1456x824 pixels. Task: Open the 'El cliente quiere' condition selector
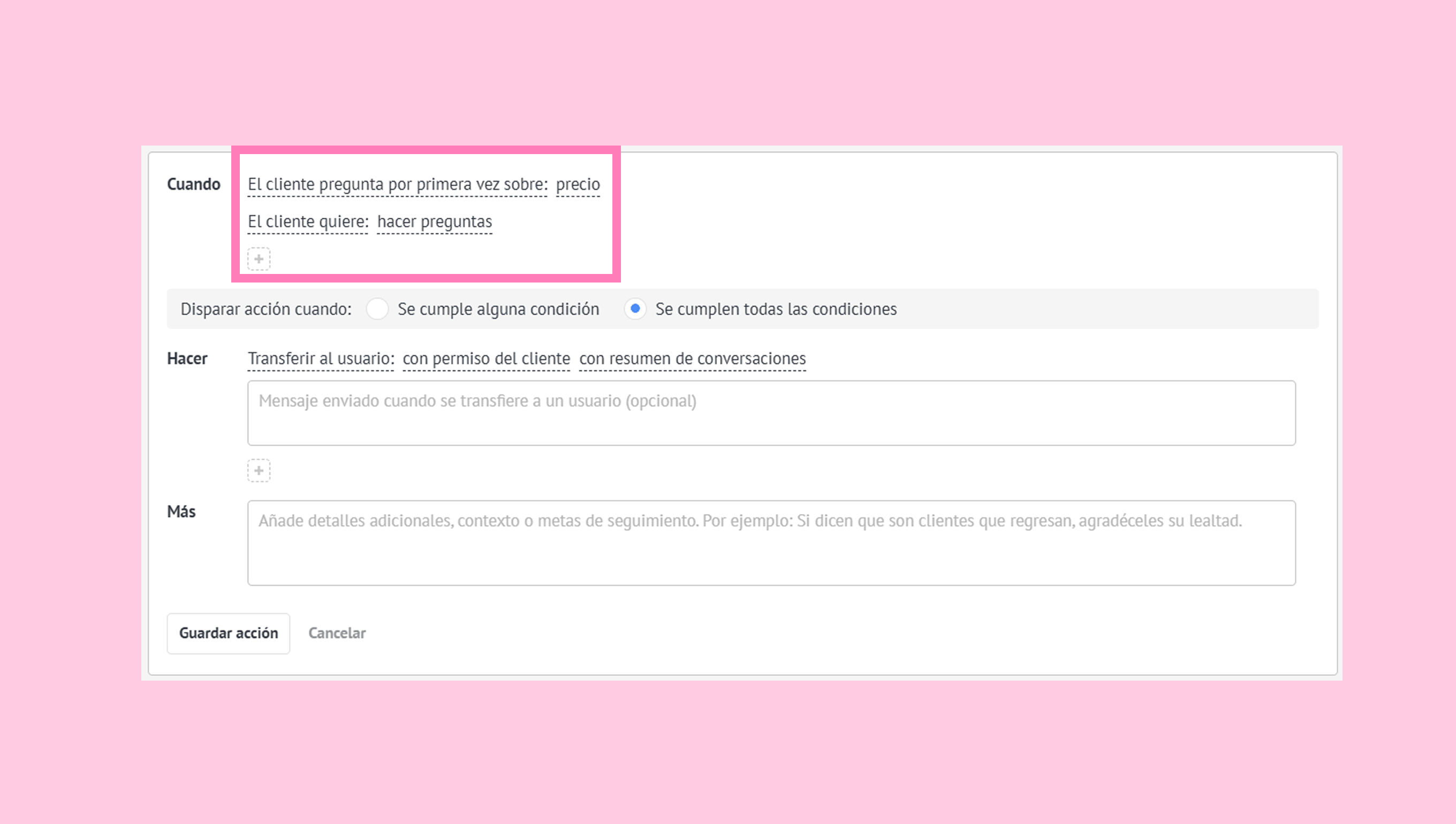[308, 222]
